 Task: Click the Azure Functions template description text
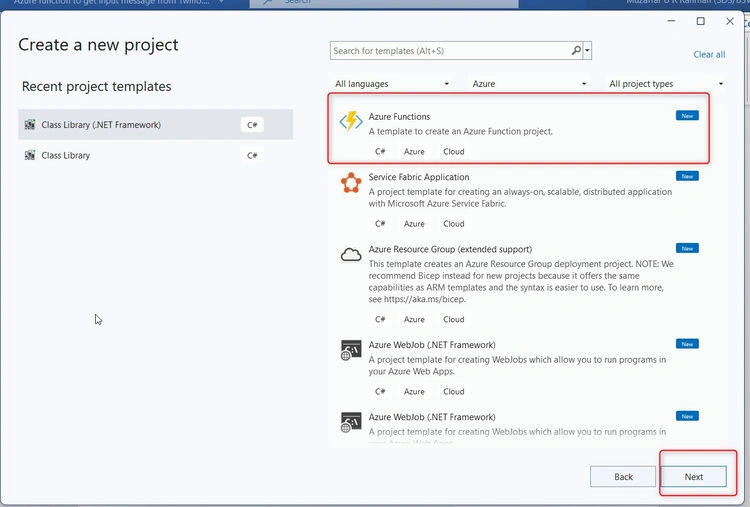click(x=460, y=132)
